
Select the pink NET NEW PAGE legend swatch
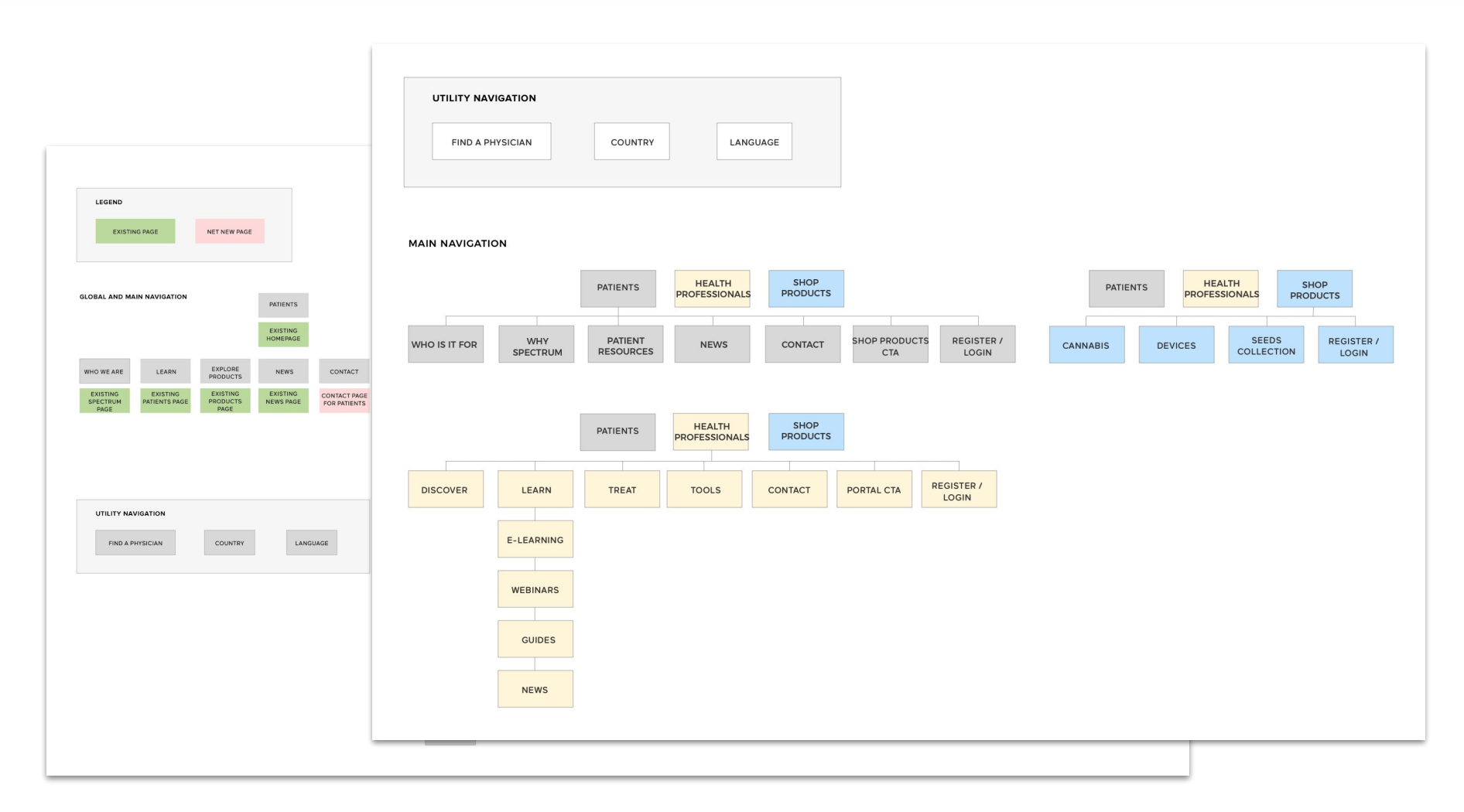coord(229,231)
